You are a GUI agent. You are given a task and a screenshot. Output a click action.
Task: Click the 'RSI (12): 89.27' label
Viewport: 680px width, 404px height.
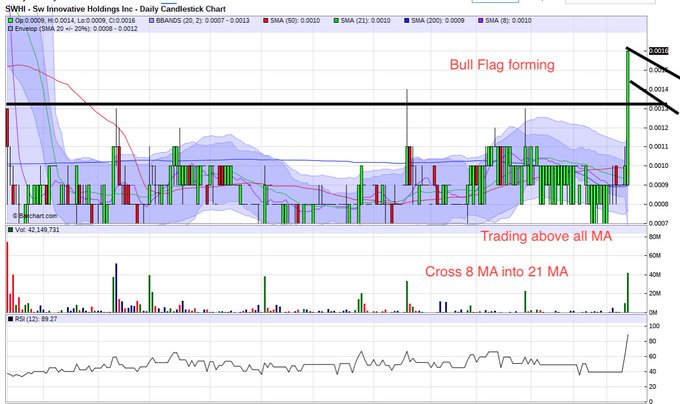click(36, 319)
